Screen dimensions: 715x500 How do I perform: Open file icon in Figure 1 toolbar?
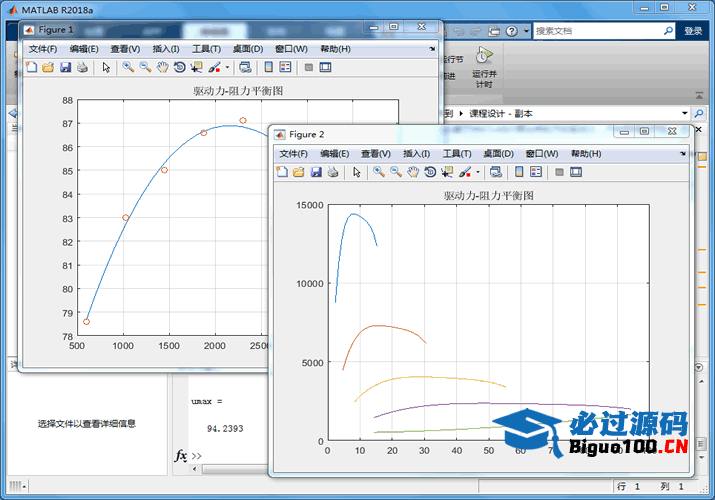click(x=48, y=67)
